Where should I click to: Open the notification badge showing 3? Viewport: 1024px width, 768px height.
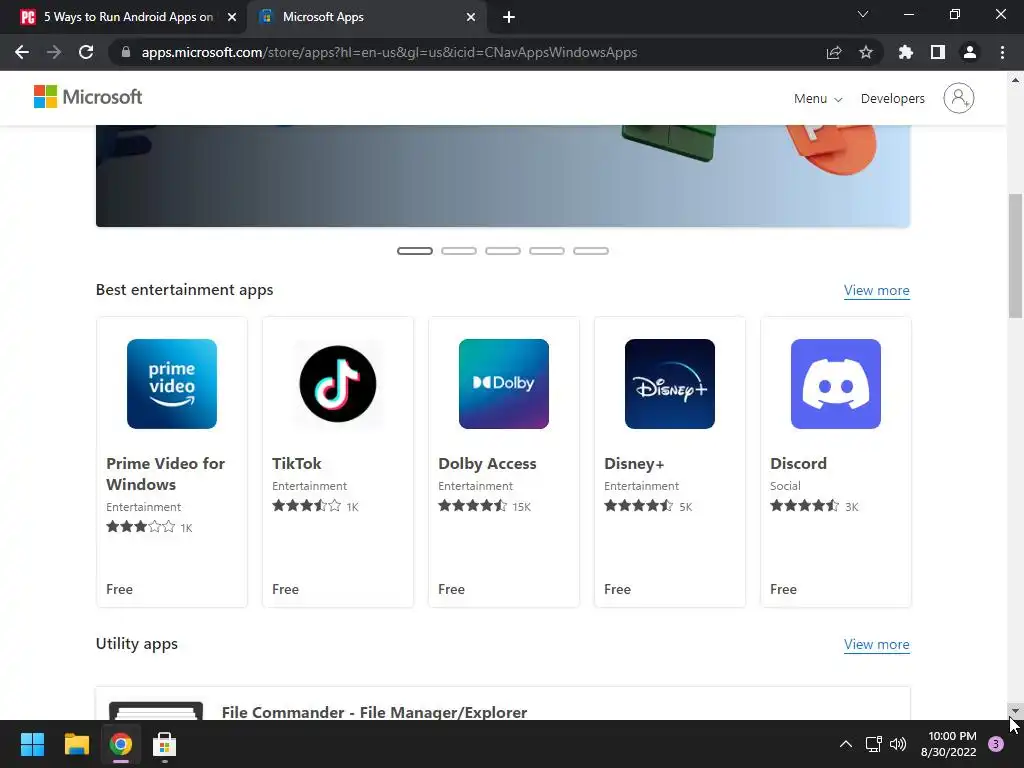tap(995, 744)
